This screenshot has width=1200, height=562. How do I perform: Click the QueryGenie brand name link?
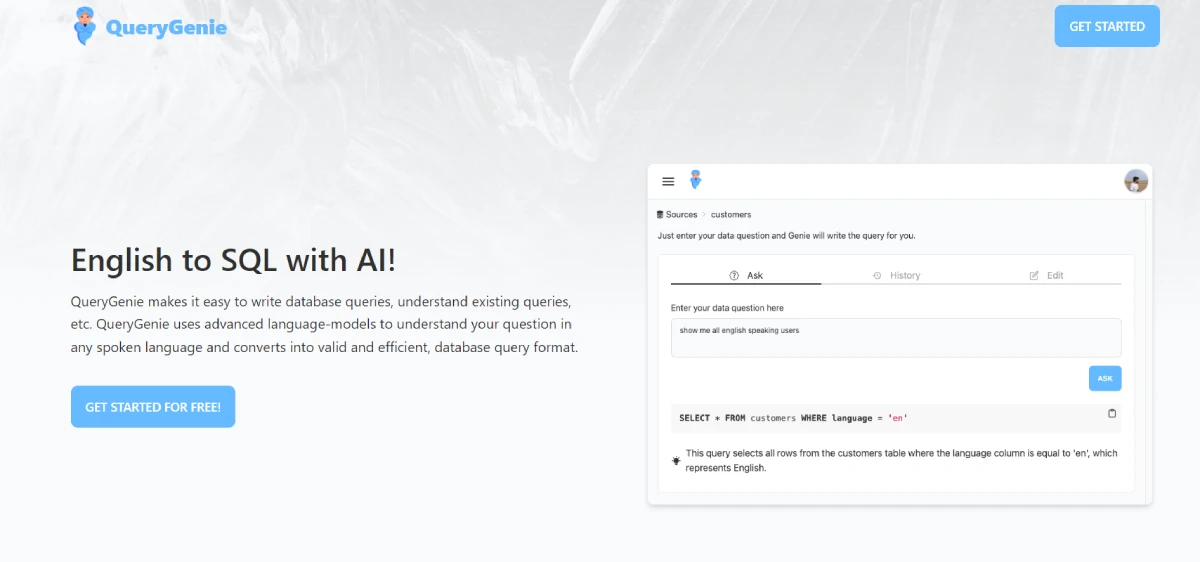coord(166,27)
